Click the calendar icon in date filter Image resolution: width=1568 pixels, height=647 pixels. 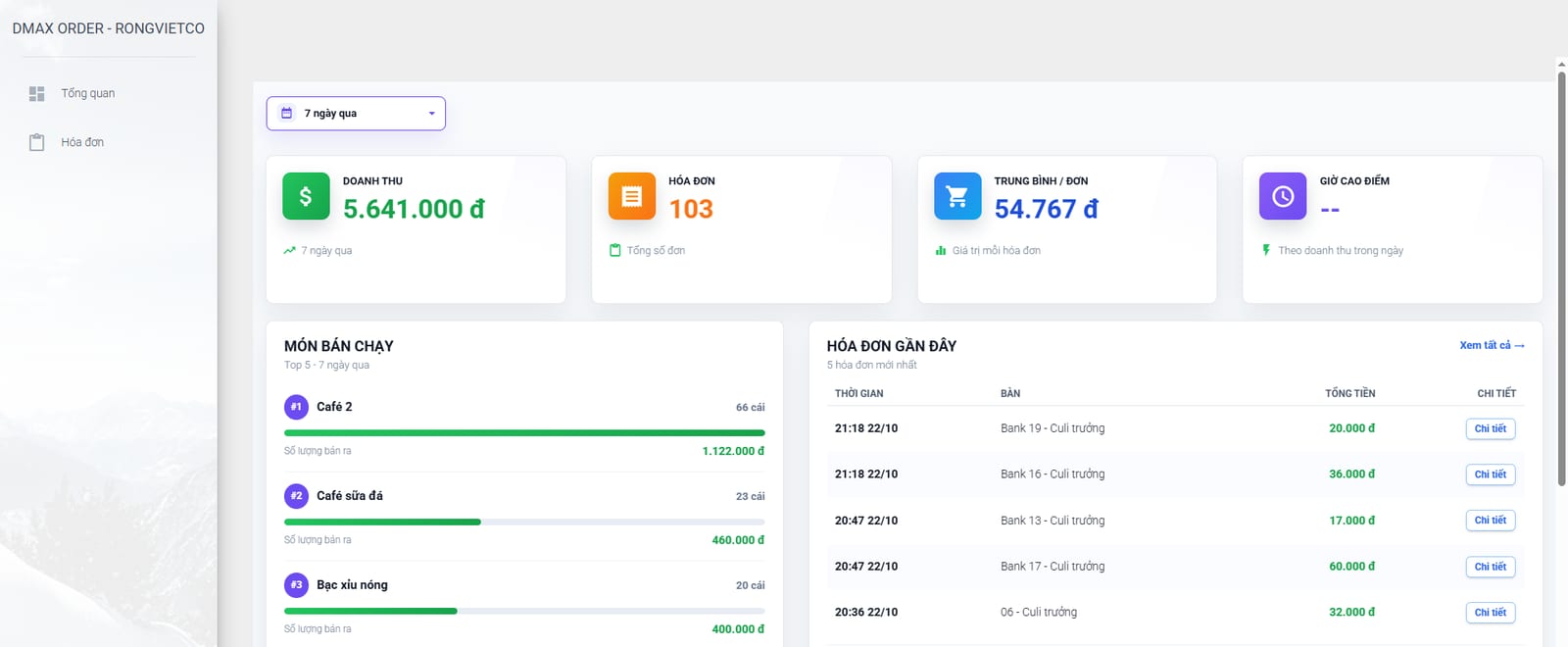click(x=287, y=114)
